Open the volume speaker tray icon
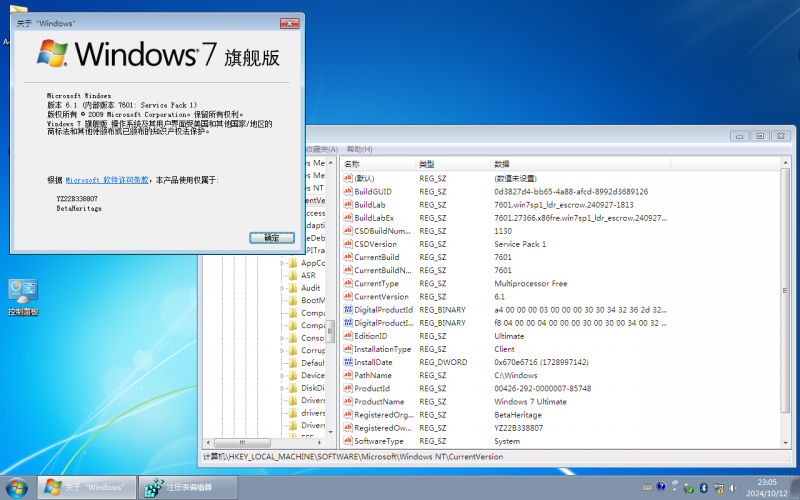This screenshot has height=500, width=800. coord(734,488)
